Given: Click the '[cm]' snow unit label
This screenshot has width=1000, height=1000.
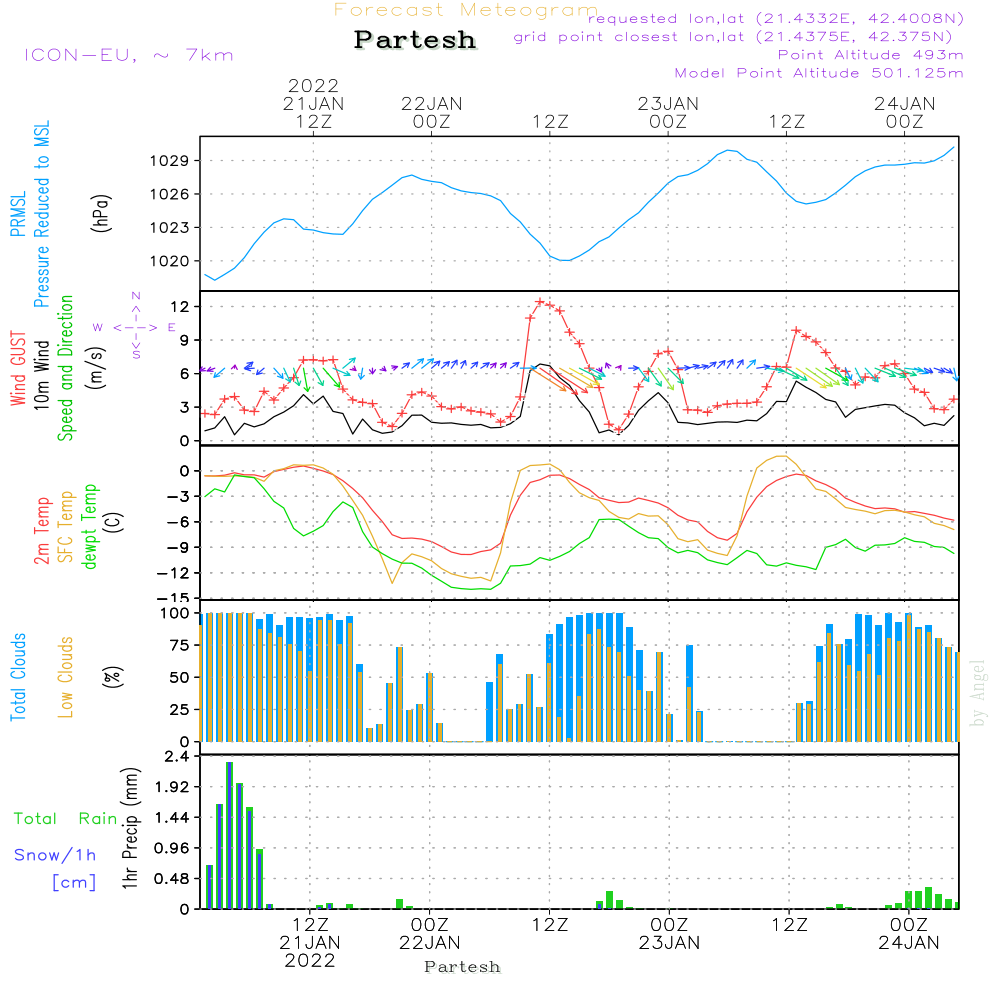Looking at the screenshot, I should [x=74, y=883].
